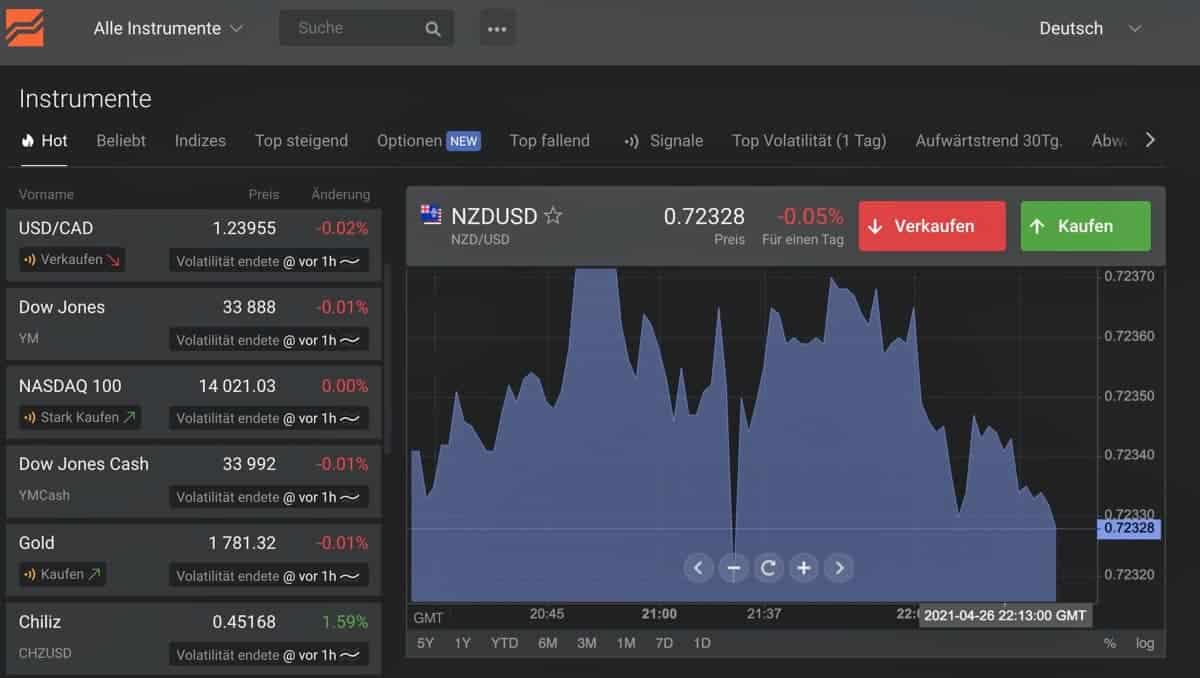Click Chiliz 1.59% change value

(345, 622)
